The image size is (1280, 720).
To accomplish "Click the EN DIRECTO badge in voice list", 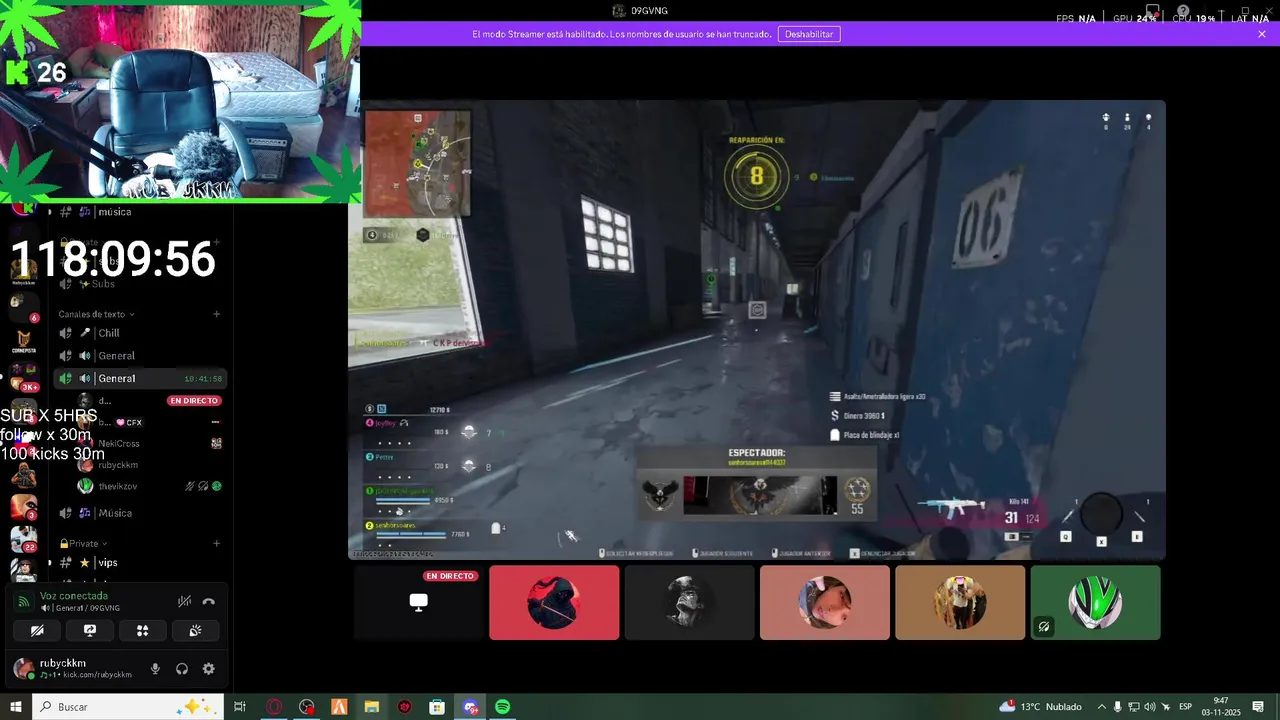I will 194,400.
